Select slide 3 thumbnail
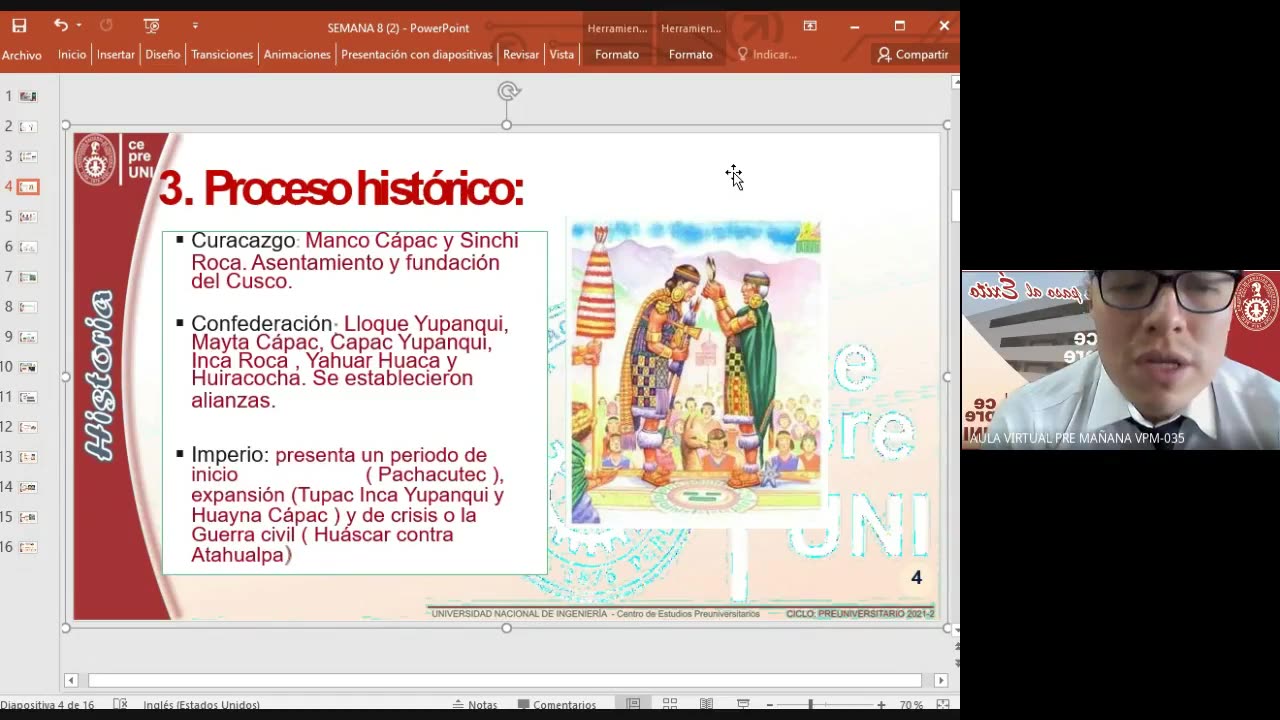1280x720 pixels. tap(28, 156)
